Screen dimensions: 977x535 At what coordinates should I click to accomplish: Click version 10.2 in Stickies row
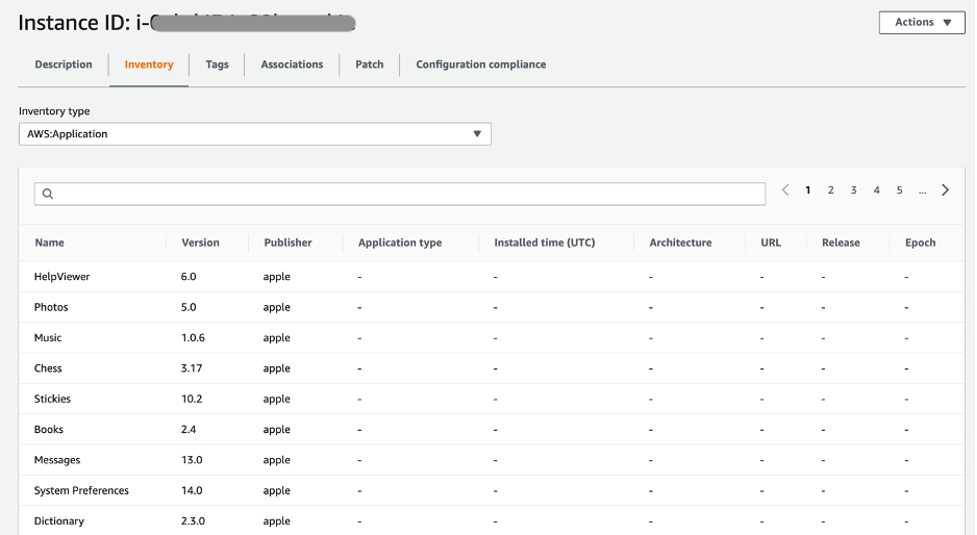tap(192, 399)
